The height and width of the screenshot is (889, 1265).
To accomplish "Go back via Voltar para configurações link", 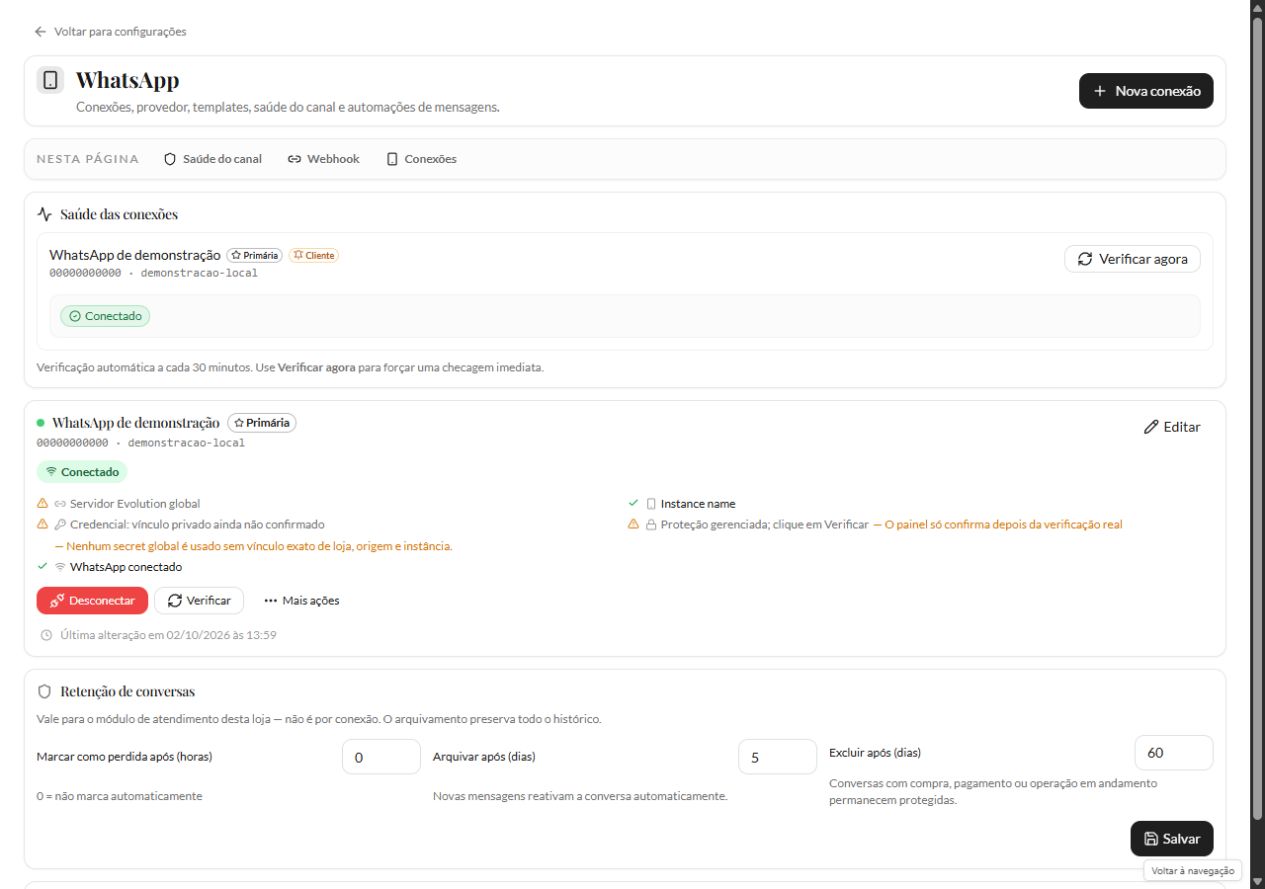I will [x=110, y=32].
